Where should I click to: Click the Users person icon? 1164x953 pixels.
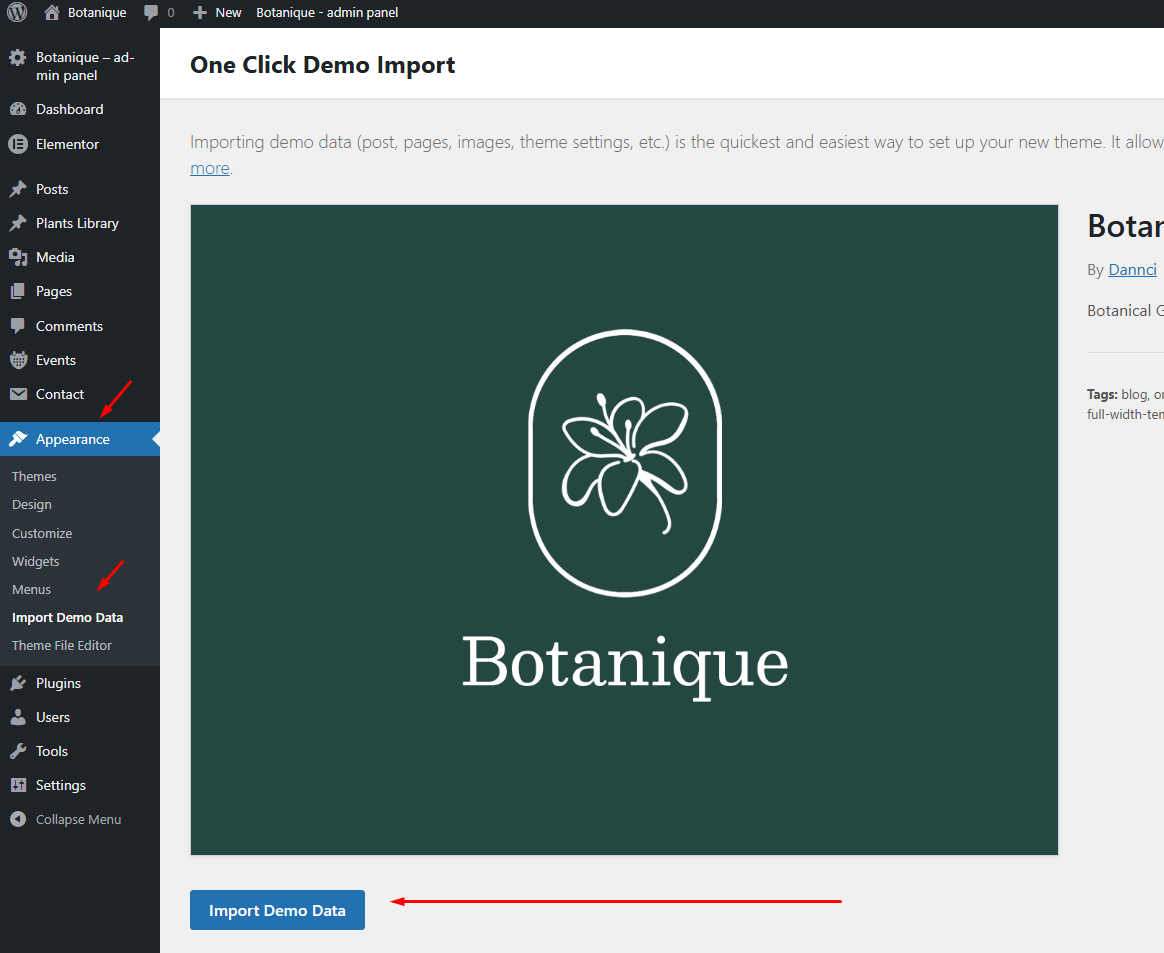pos(18,718)
